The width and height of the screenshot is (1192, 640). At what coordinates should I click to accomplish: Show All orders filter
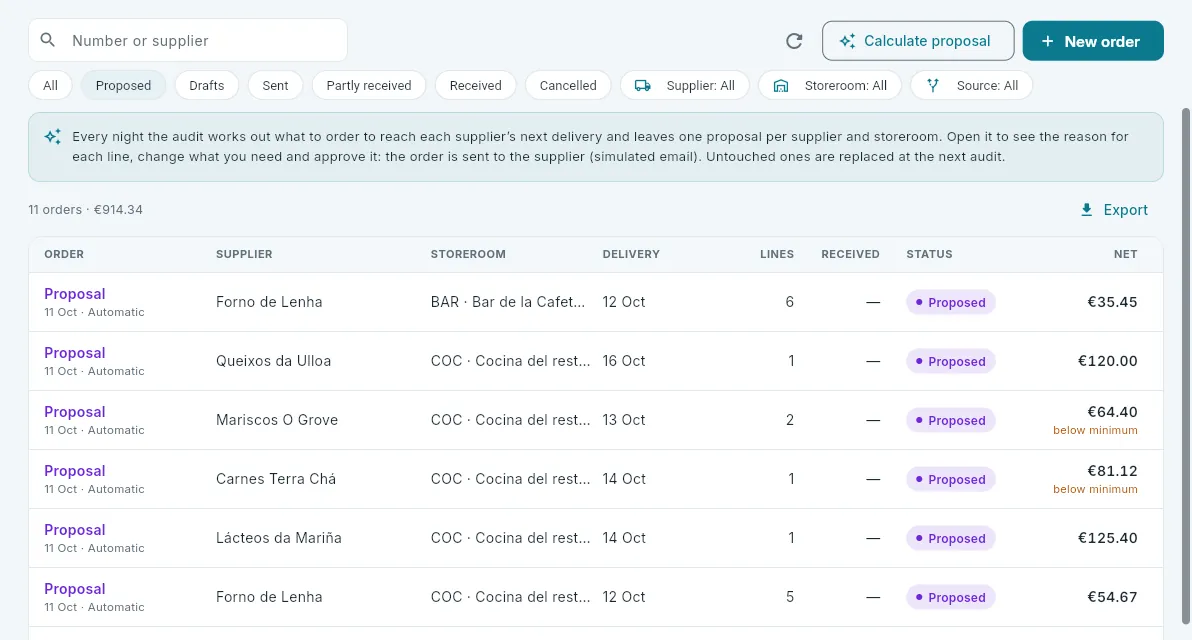(x=50, y=85)
